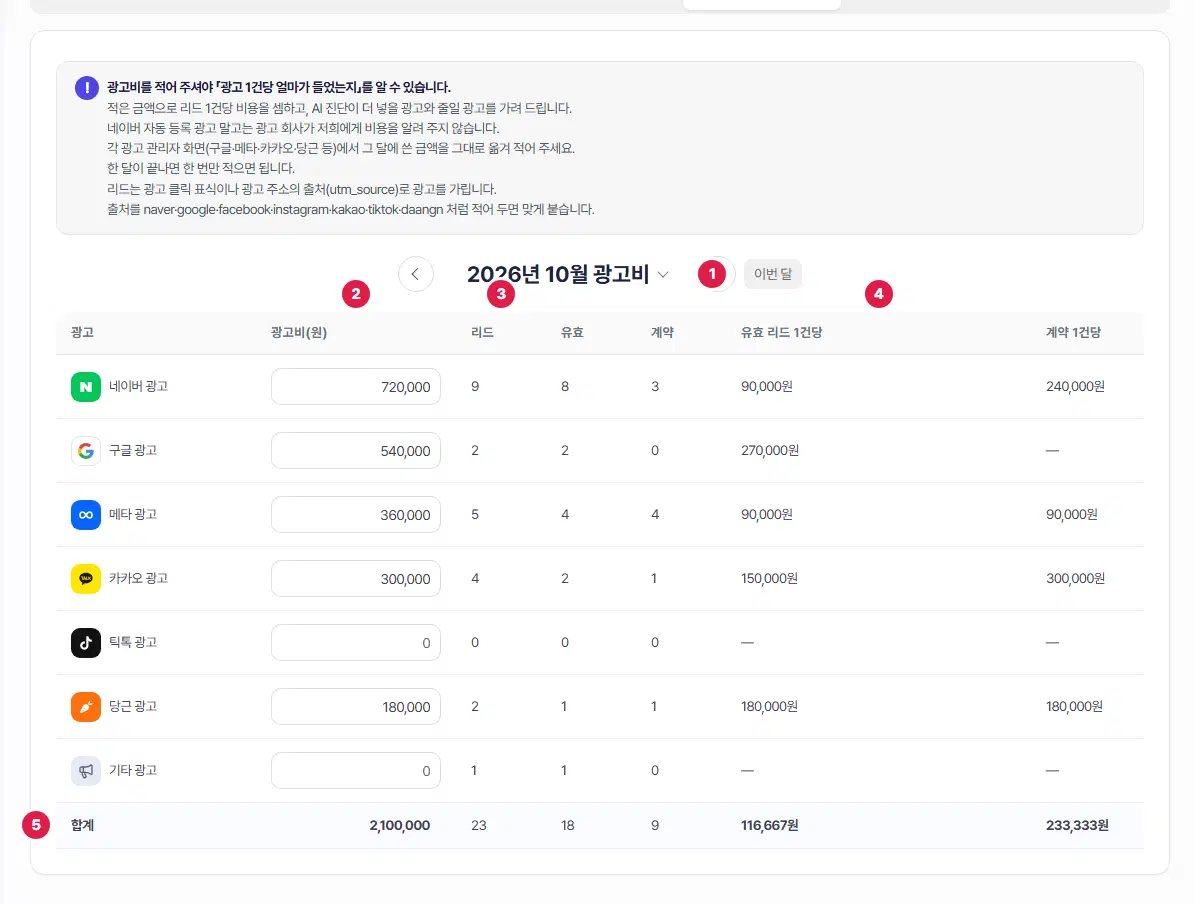Screen dimensions: 1195x904
Task: Click the 기타 광고 megaphone icon
Action: point(86,771)
